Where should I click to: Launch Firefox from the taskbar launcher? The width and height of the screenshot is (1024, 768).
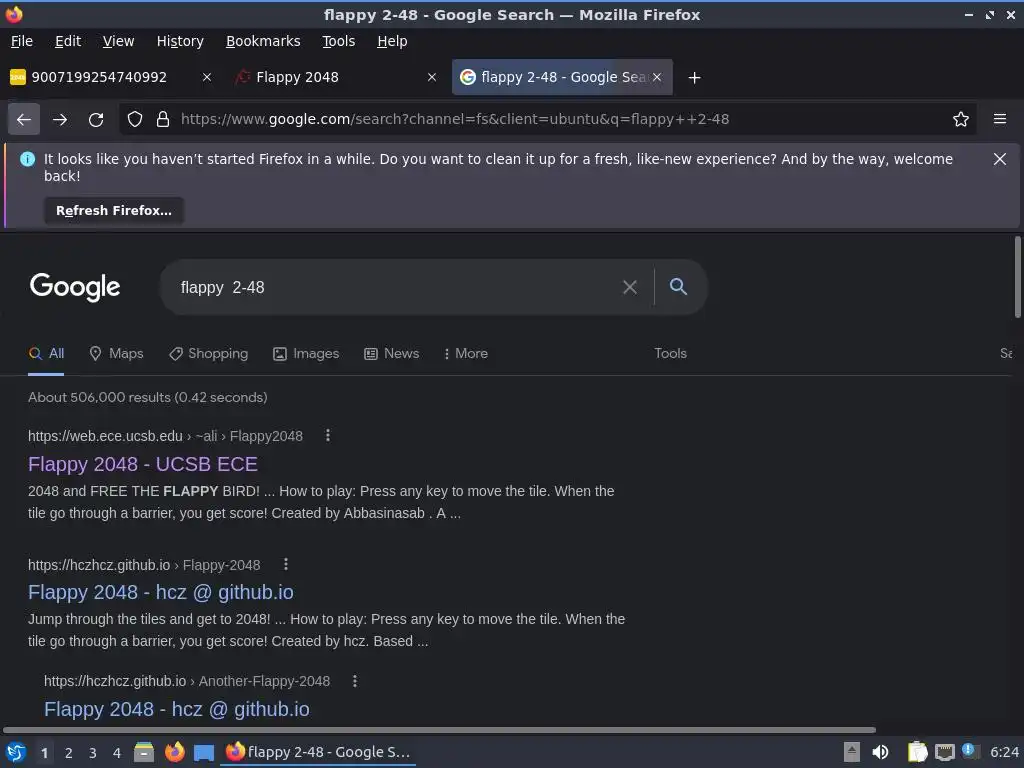tap(174, 753)
